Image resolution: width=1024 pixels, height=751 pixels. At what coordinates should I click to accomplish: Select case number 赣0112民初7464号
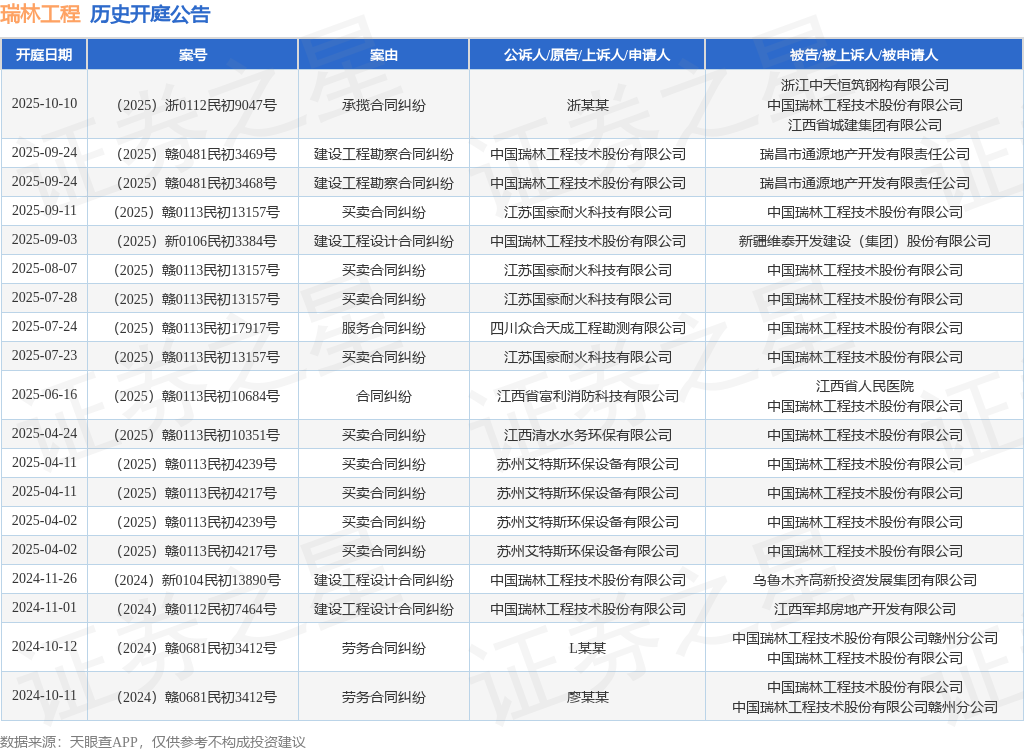pos(193,609)
